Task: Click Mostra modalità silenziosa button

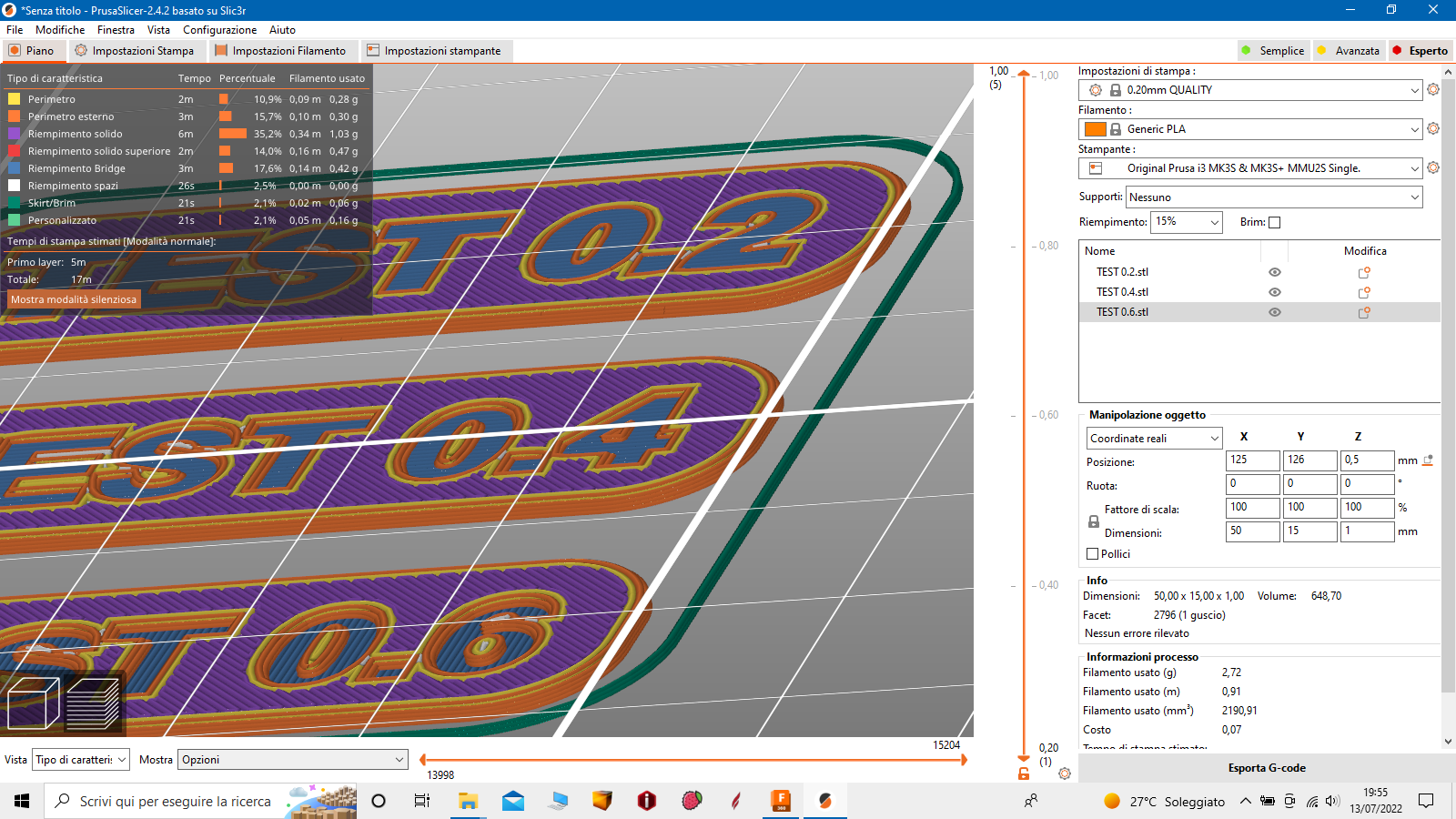Action: click(x=74, y=299)
